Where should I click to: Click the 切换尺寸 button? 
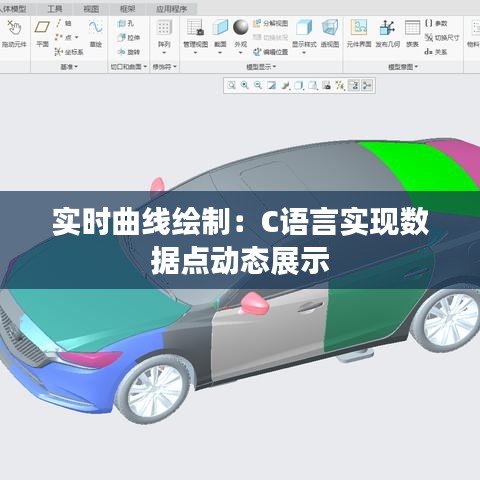(443, 38)
